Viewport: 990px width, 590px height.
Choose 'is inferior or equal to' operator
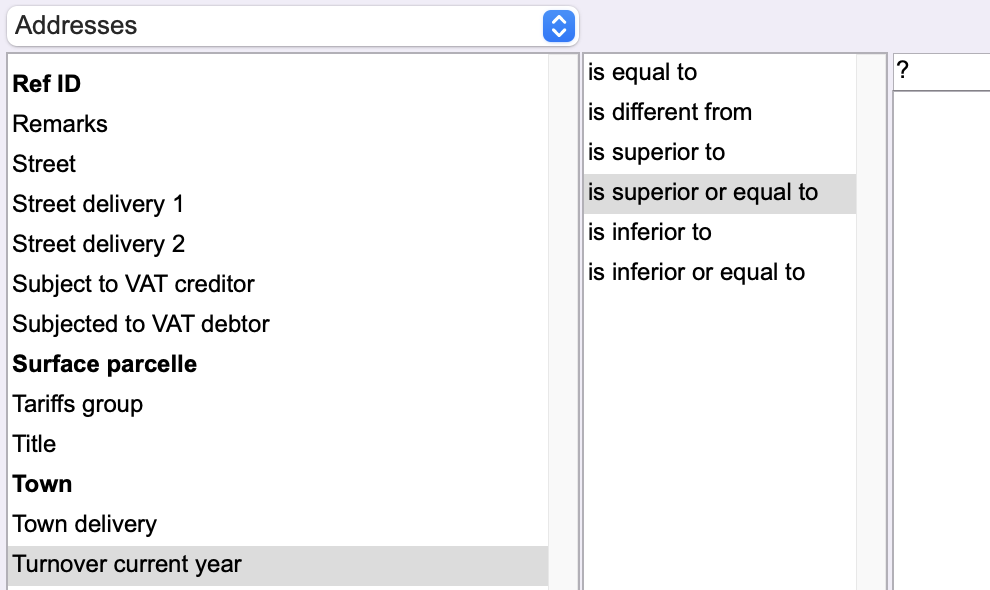tap(696, 272)
